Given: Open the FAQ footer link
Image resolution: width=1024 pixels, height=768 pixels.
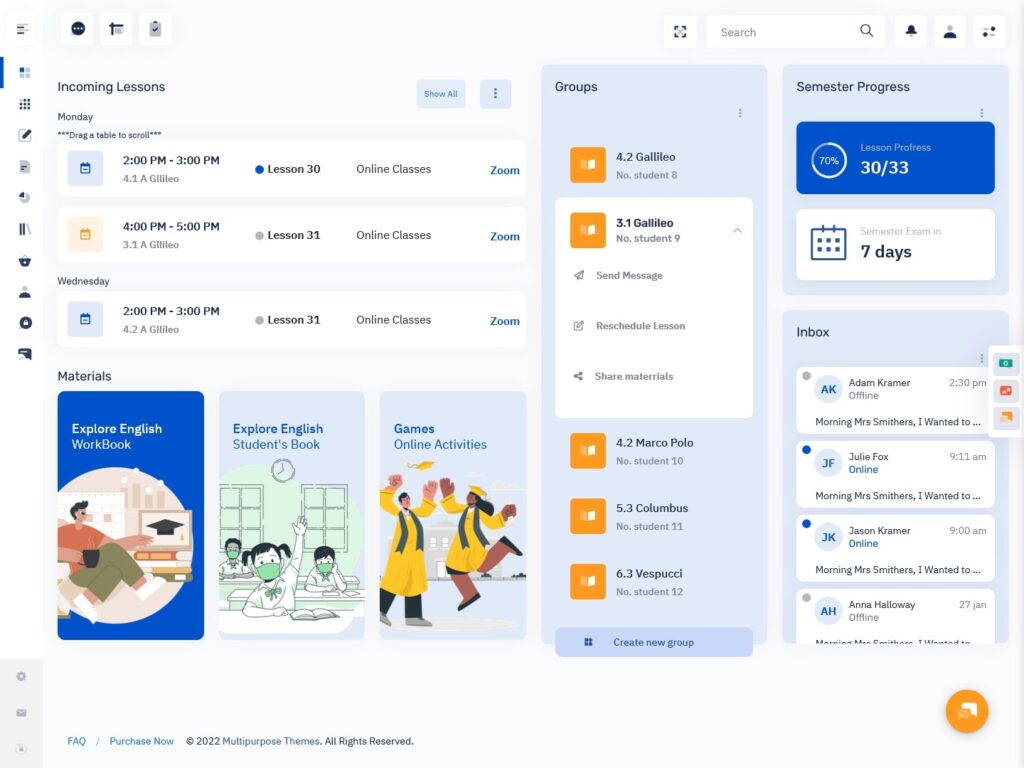Looking at the screenshot, I should tap(76, 741).
